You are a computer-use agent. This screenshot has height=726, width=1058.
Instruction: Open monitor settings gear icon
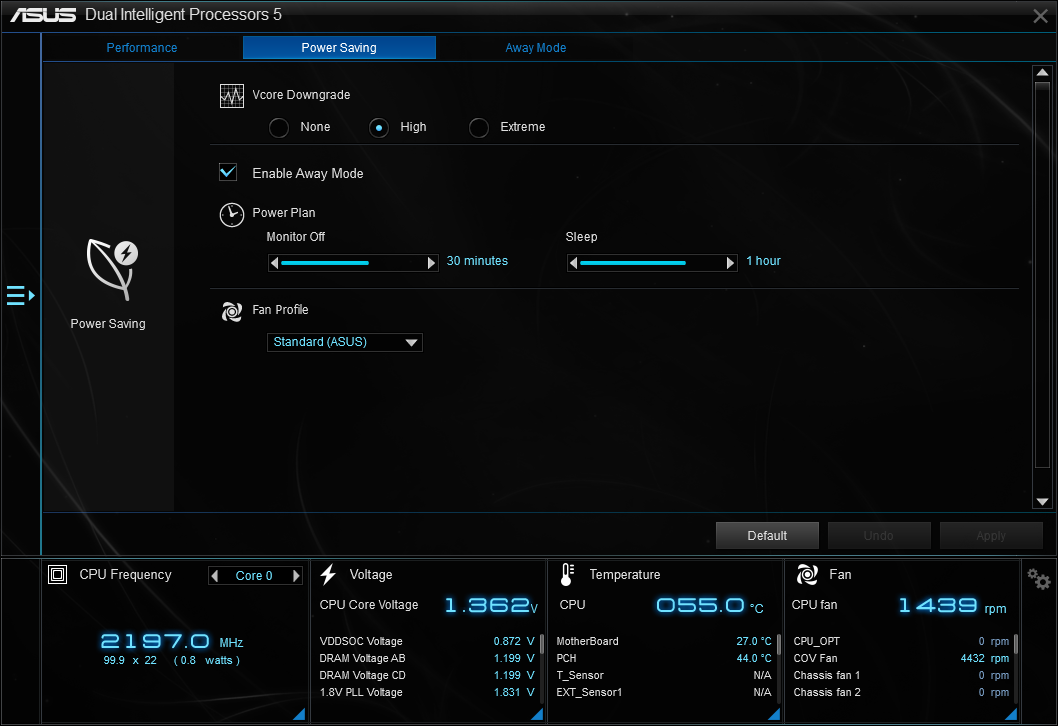click(1038, 578)
